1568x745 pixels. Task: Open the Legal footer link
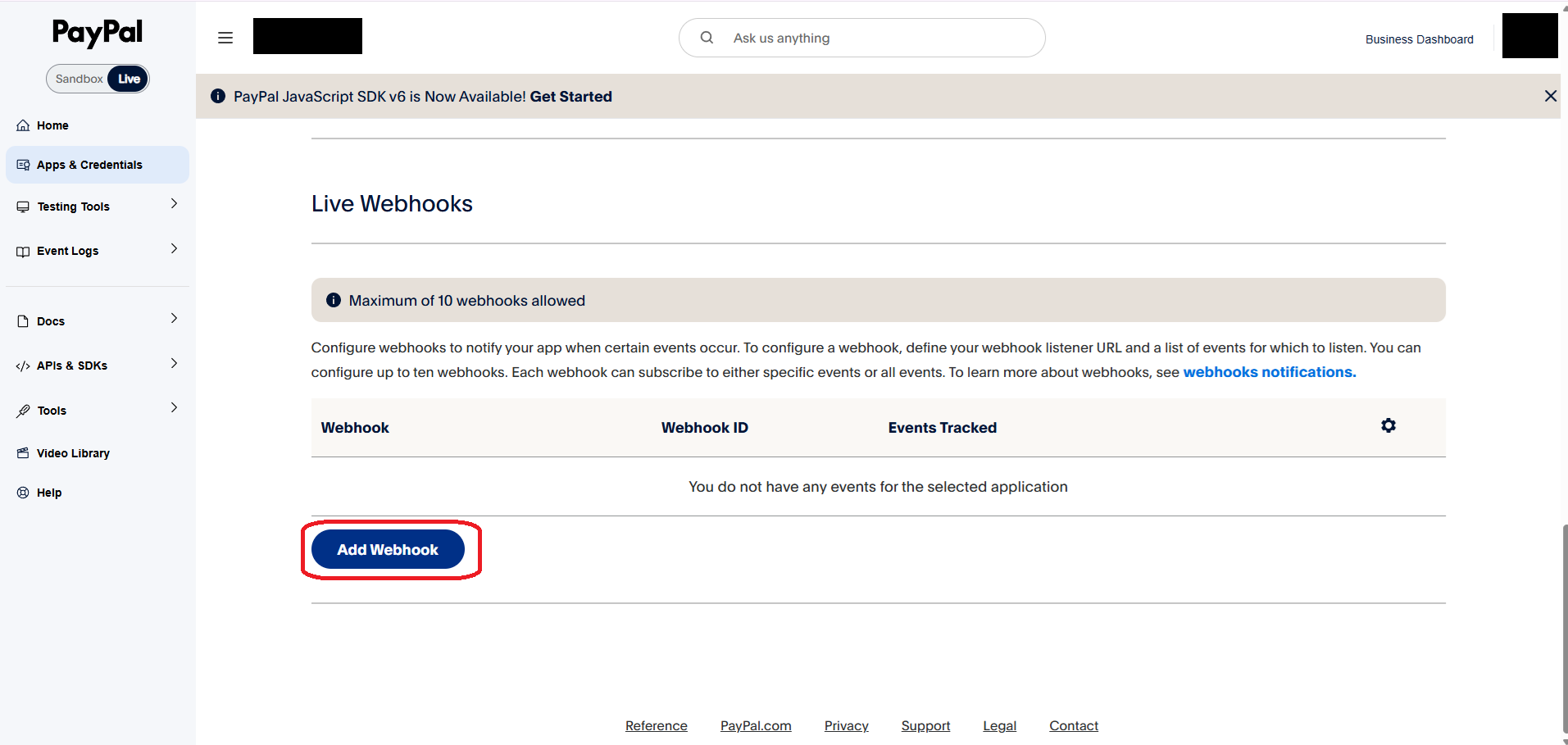[1000, 726]
